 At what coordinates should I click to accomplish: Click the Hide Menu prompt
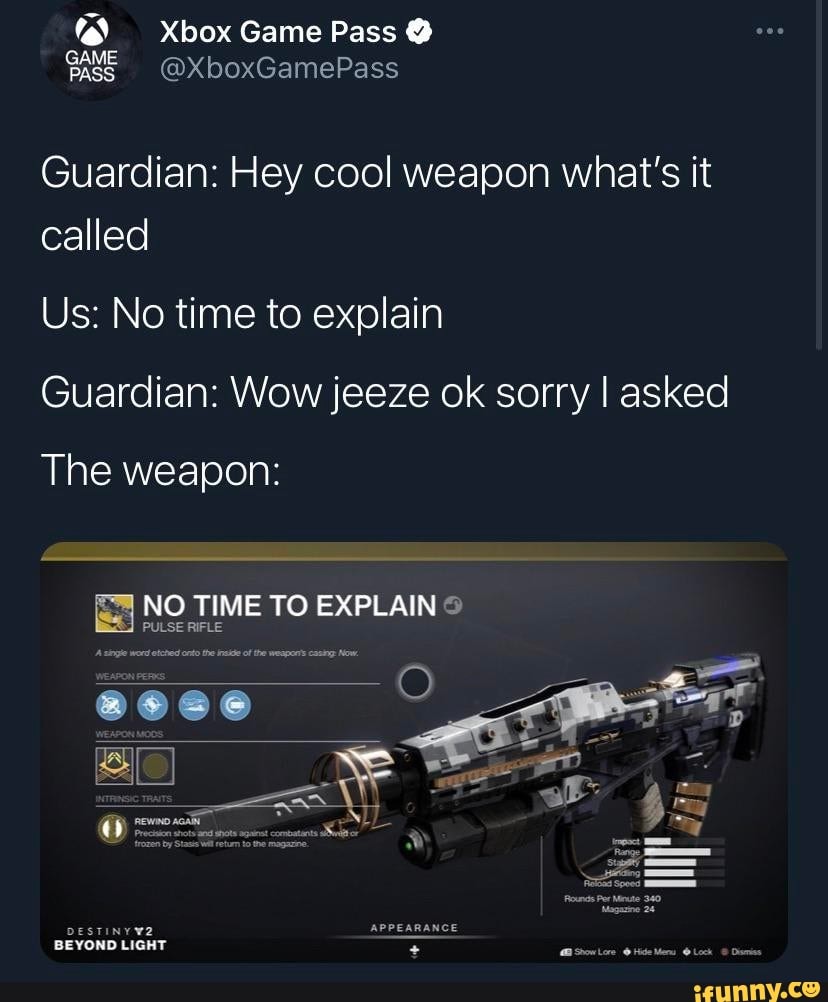coord(649,952)
